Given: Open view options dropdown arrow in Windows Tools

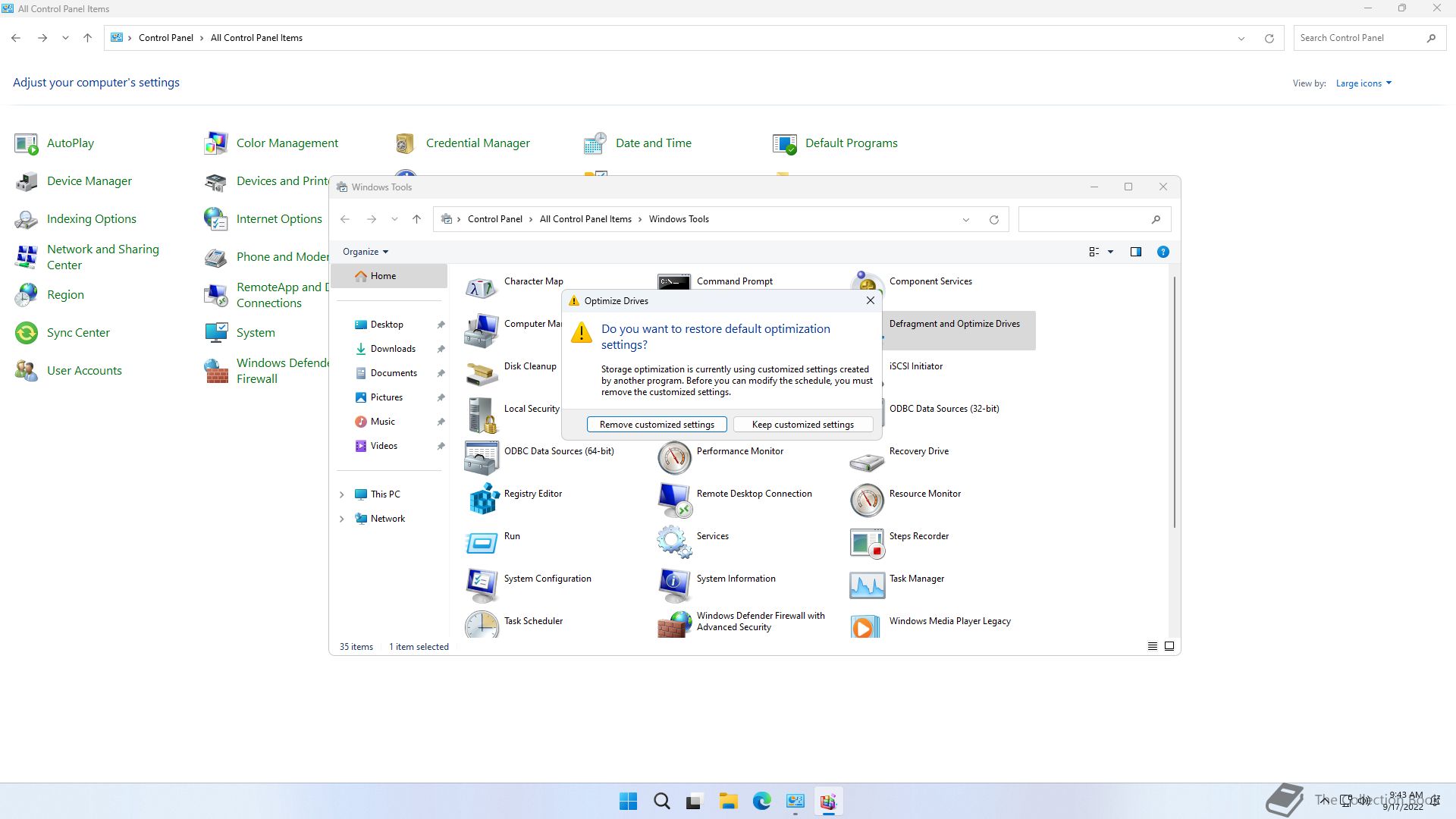Looking at the screenshot, I should (x=1110, y=252).
